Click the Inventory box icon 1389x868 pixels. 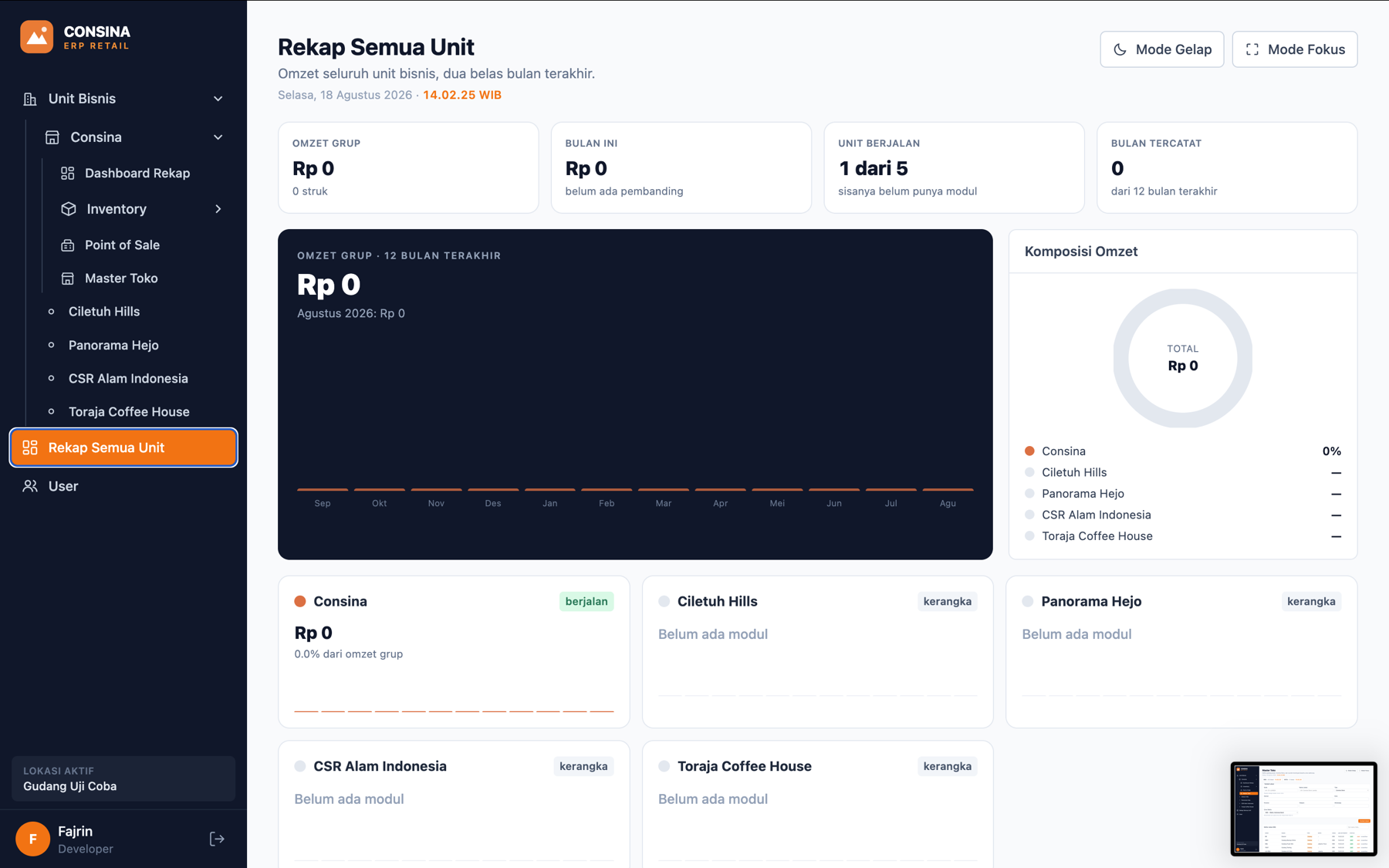pyautogui.click(x=69, y=209)
